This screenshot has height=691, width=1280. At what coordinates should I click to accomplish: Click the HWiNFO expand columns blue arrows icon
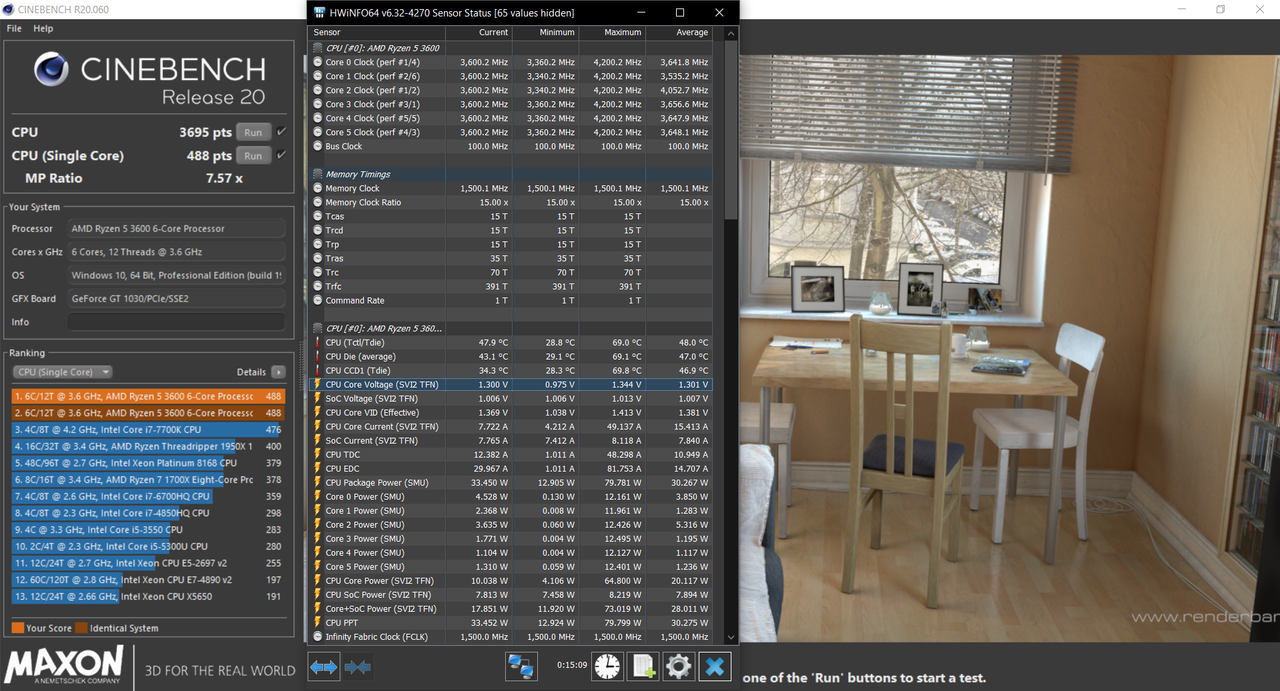tap(323, 666)
